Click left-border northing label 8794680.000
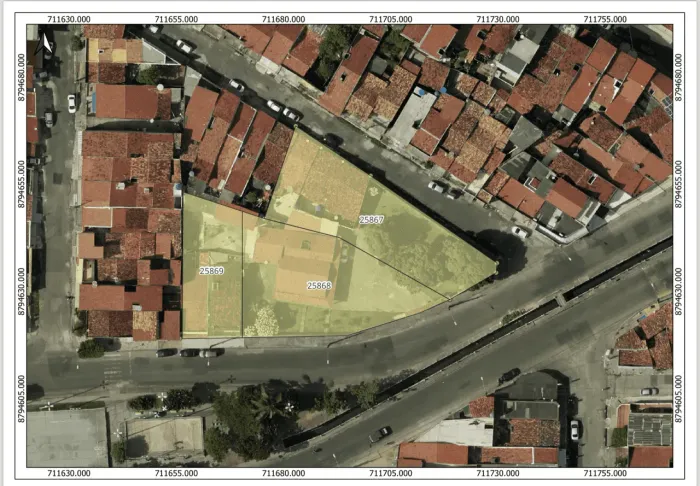The height and width of the screenshot is (486, 700). [21, 77]
